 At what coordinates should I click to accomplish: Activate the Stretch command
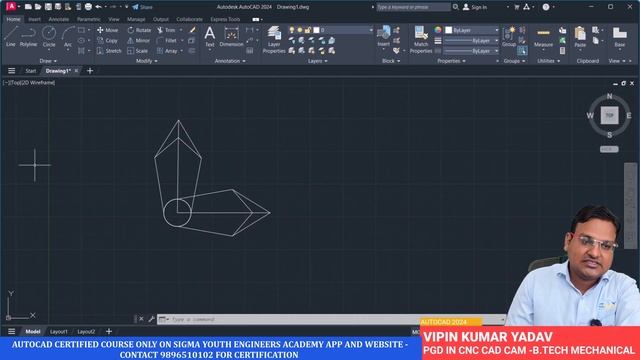pos(109,51)
